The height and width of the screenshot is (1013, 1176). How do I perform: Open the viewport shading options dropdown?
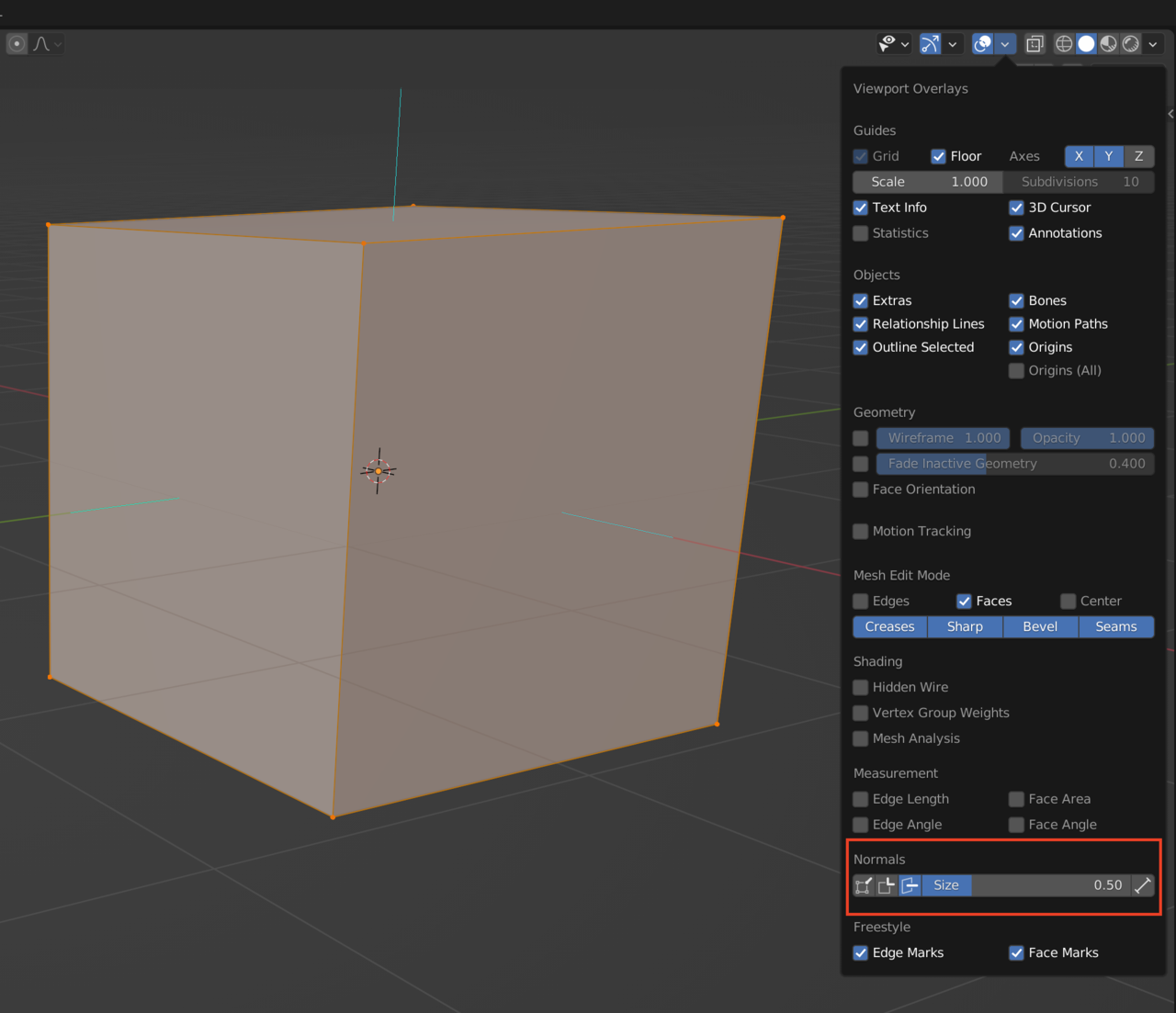tap(1152, 43)
